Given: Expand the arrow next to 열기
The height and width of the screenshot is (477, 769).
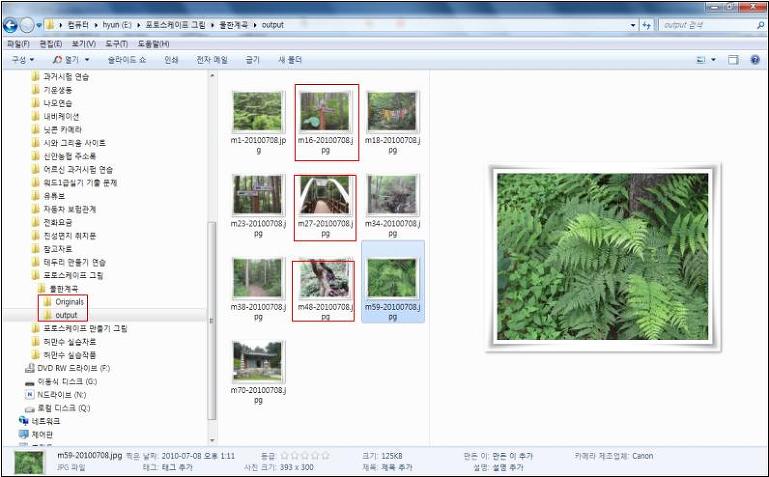Looking at the screenshot, I should (87, 60).
